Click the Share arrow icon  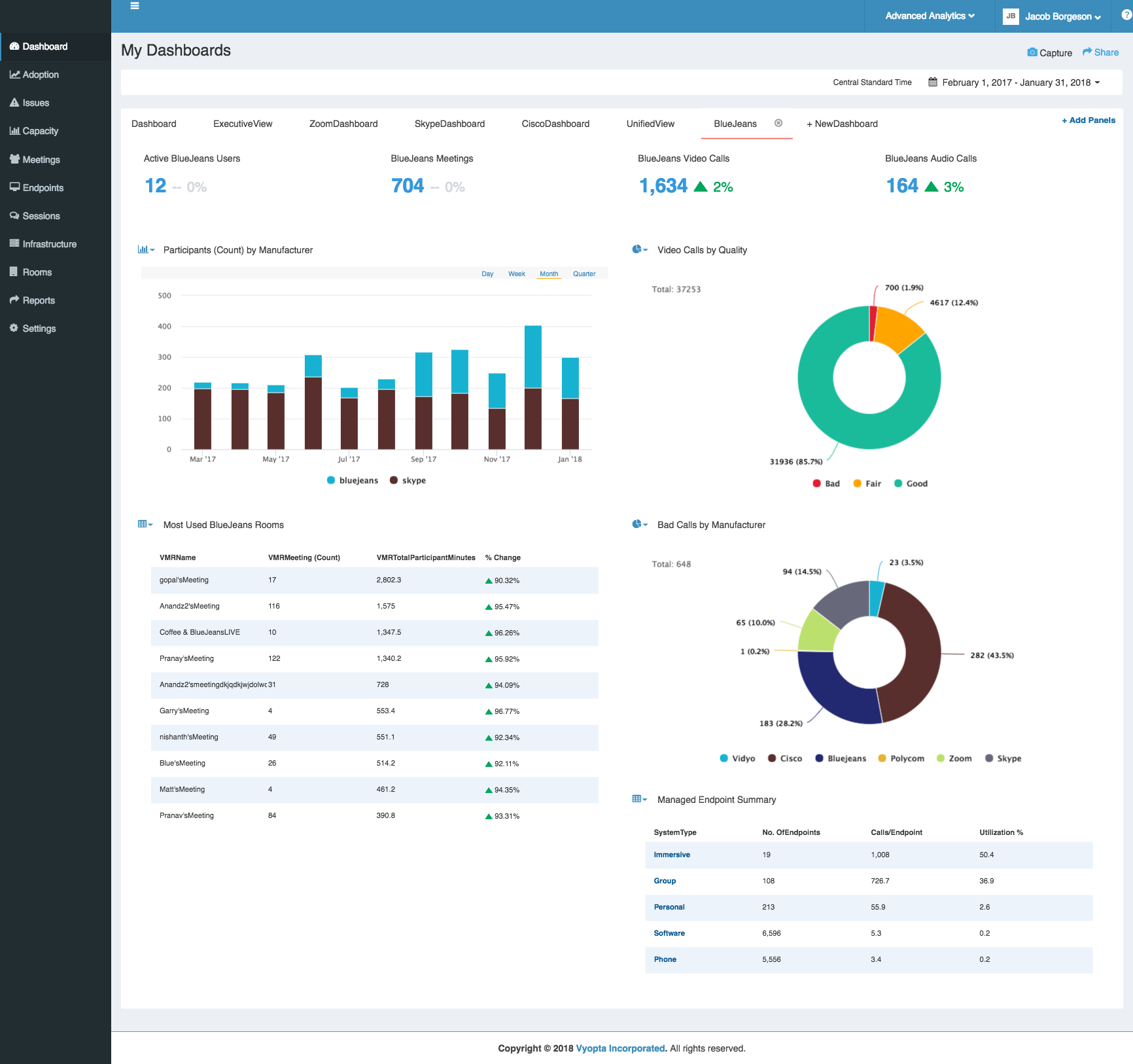[x=1087, y=52]
